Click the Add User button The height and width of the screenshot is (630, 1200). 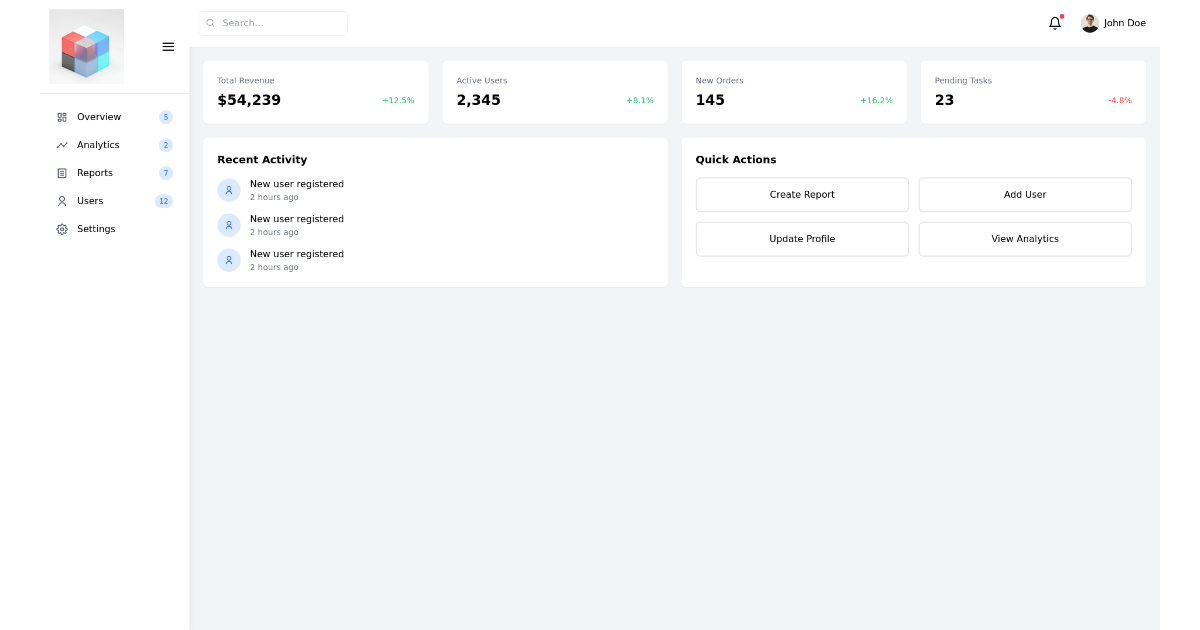(x=1025, y=194)
